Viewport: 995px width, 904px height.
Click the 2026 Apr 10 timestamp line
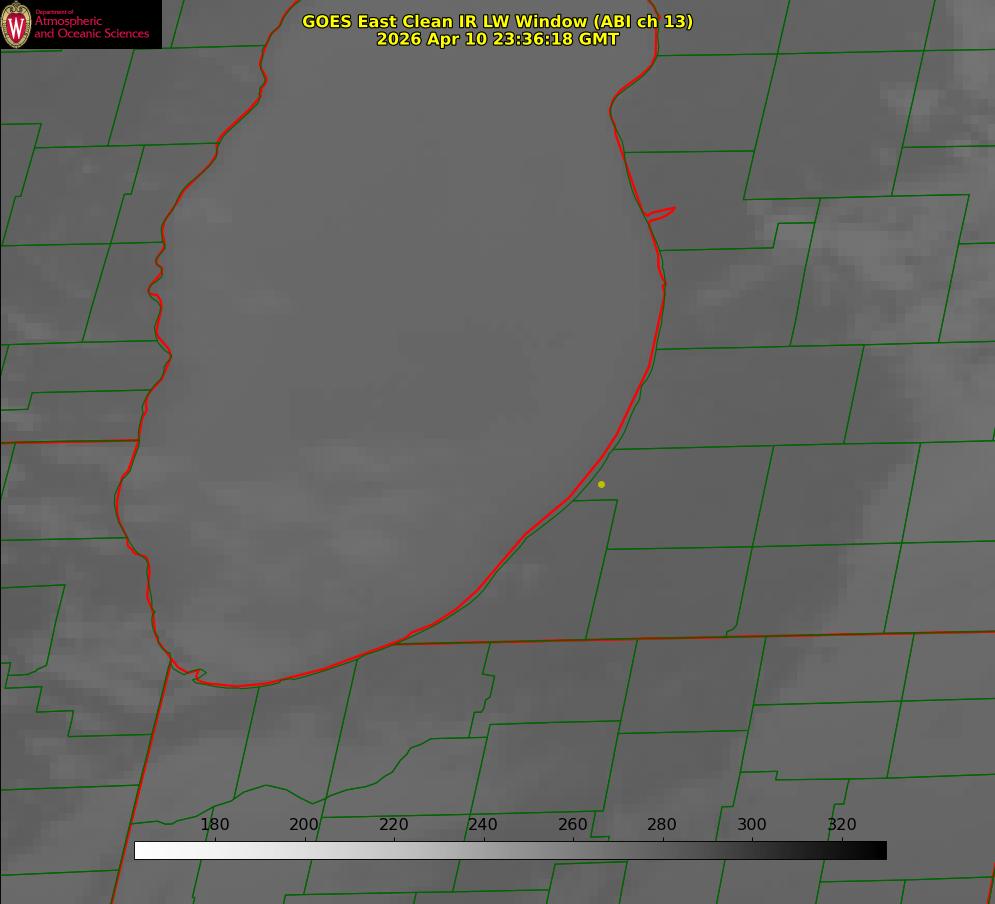[x=498, y=39]
